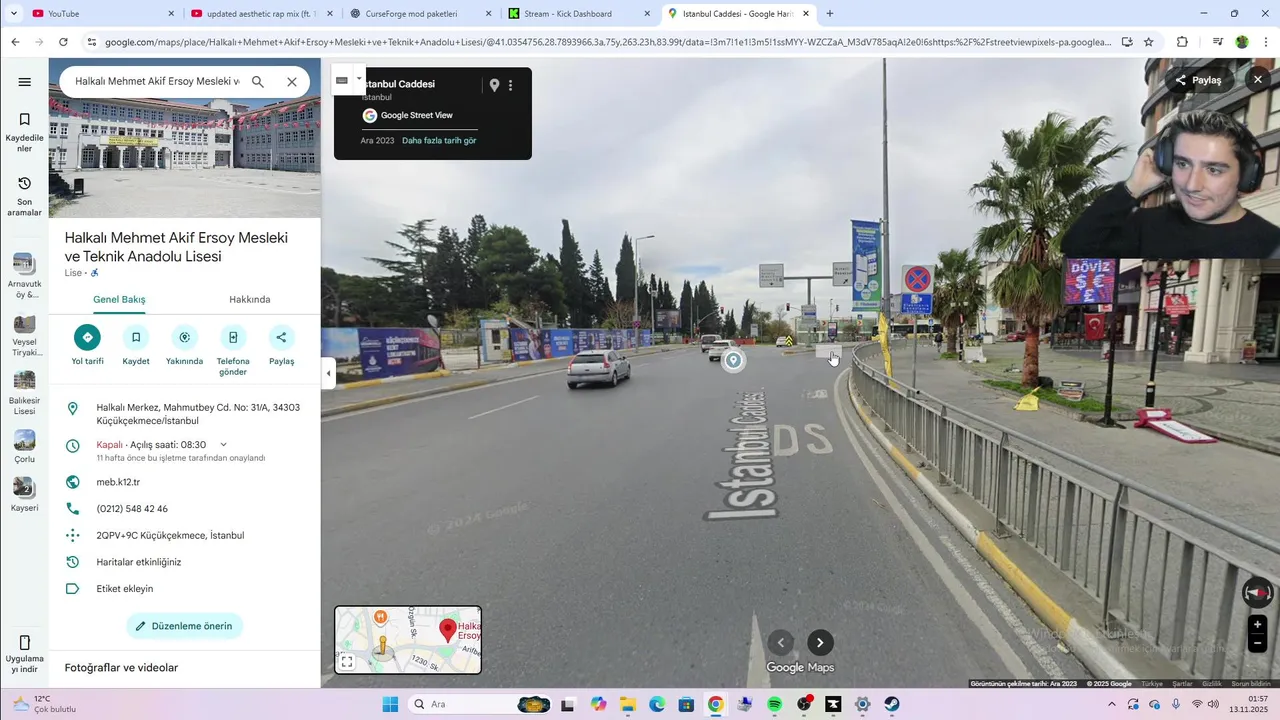Click the next arrow on image strip
This screenshot has height=720, width=1280.
[x=820, y=643]
